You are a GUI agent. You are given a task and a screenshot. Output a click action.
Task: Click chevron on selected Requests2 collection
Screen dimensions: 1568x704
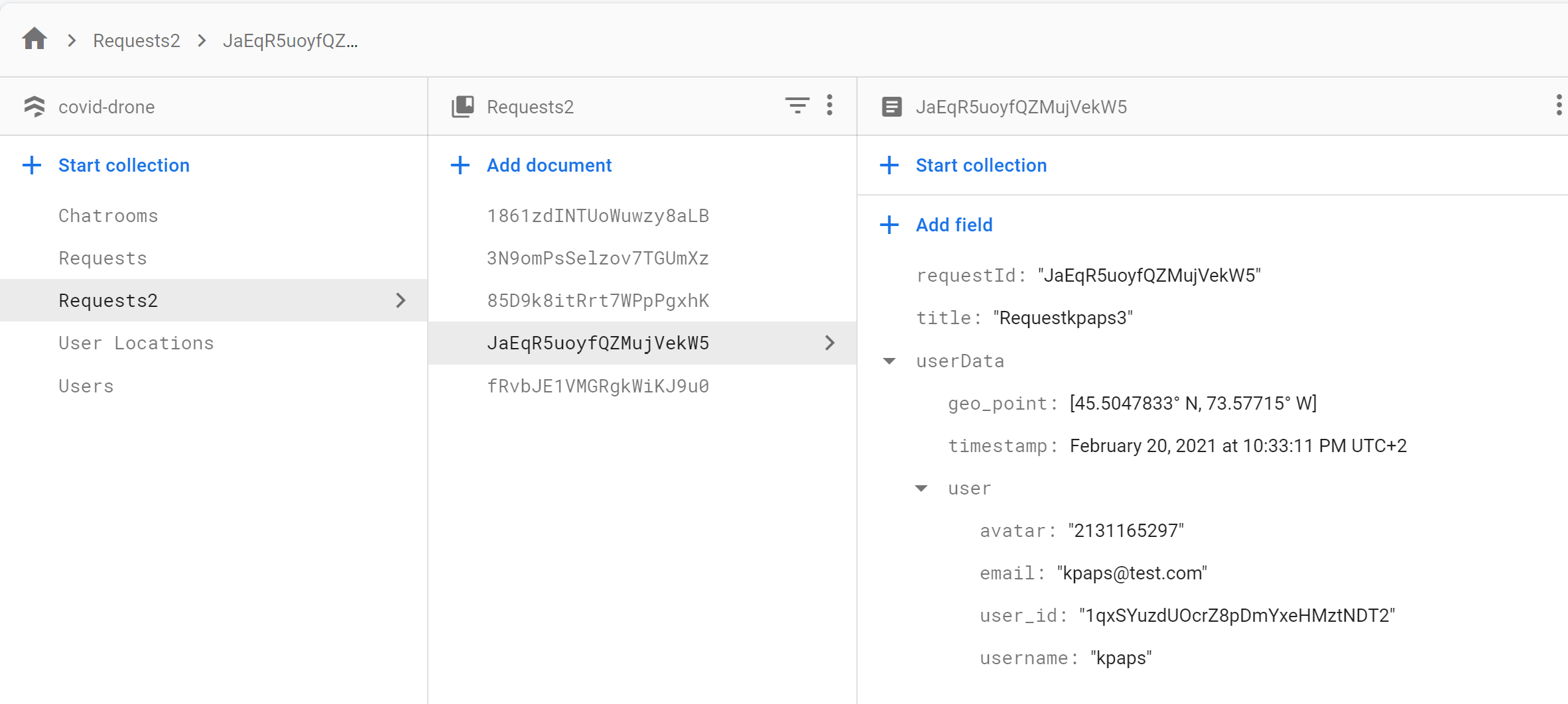401,300
